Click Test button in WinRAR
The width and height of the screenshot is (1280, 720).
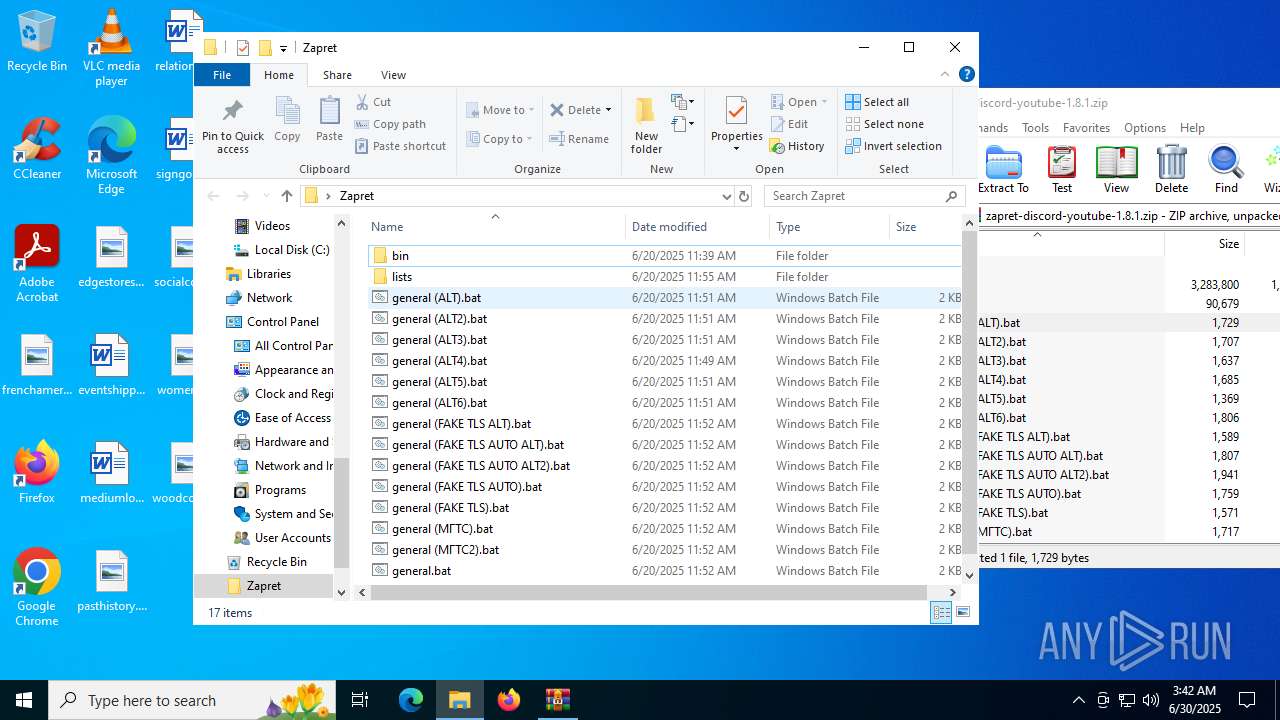point(1062,170)
